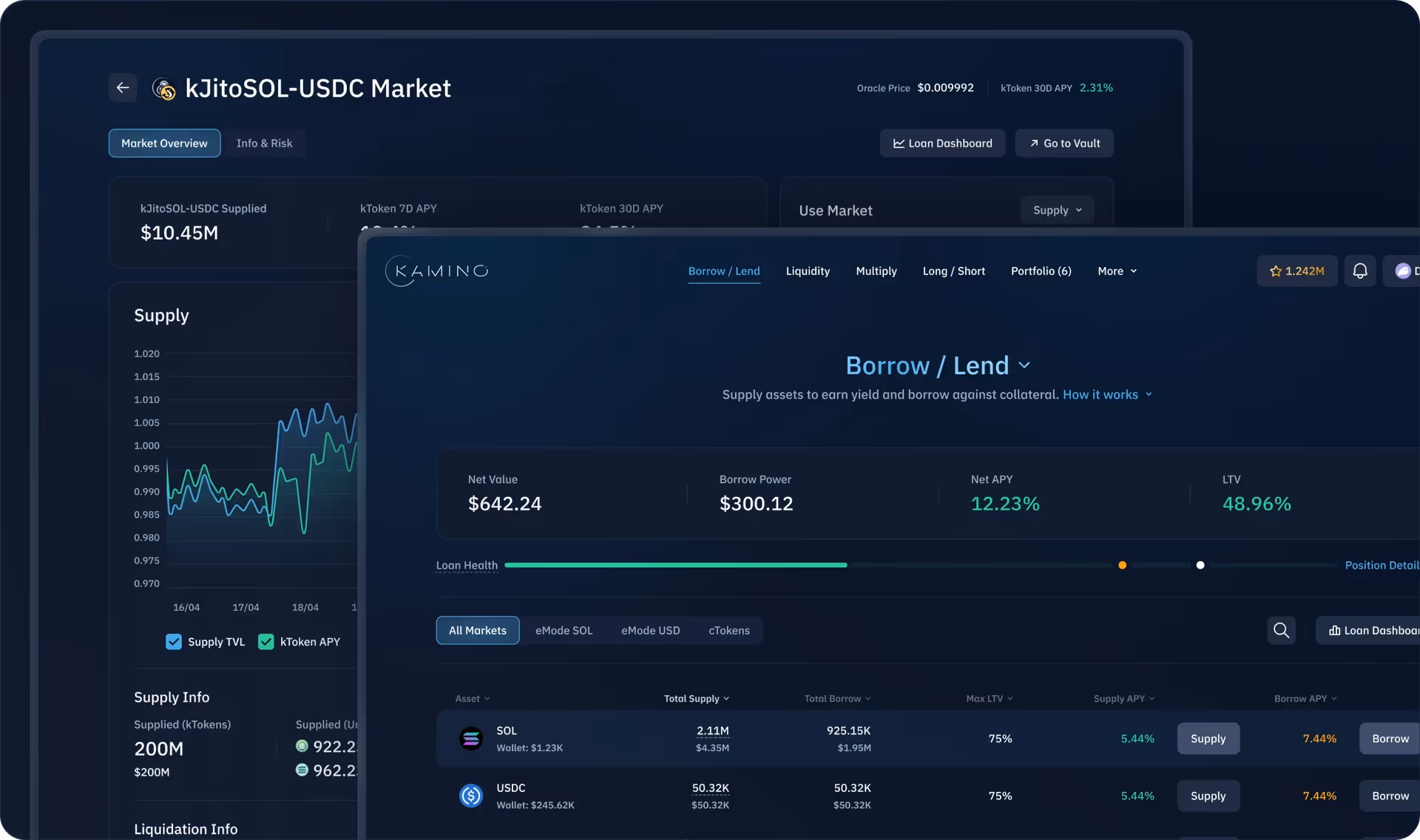Sort by Max LTV column
Viewport: 1420px width, 840px height.
point(989,699)
